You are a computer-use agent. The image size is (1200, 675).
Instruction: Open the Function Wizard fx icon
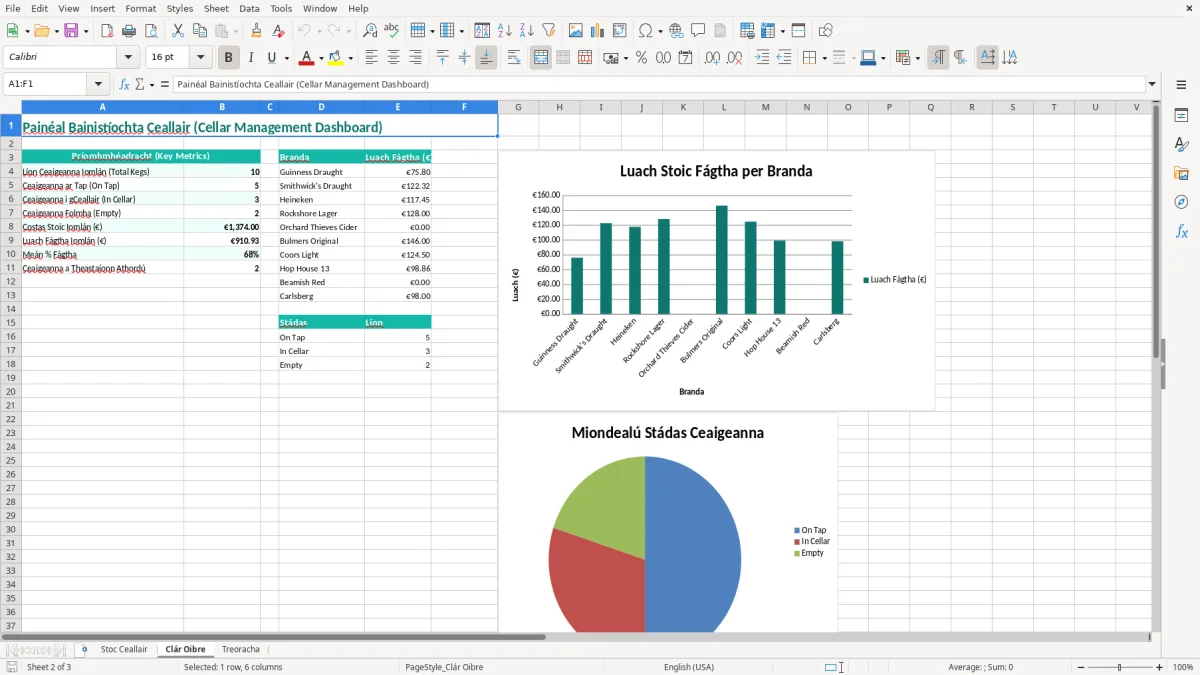[x=125, y=84]
